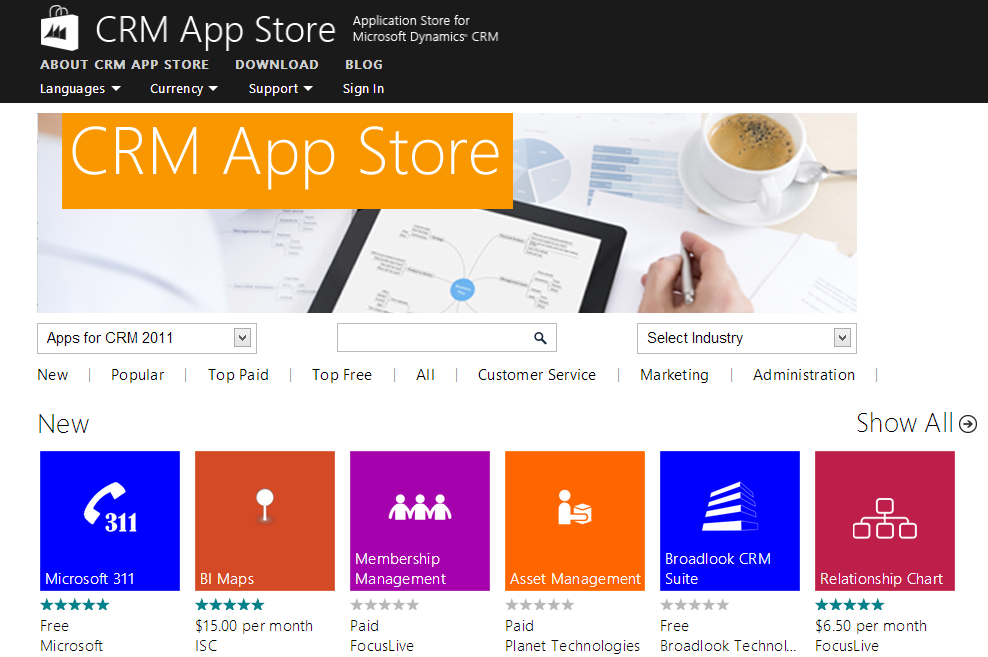Select the Marketing category filter

[674, 375]
